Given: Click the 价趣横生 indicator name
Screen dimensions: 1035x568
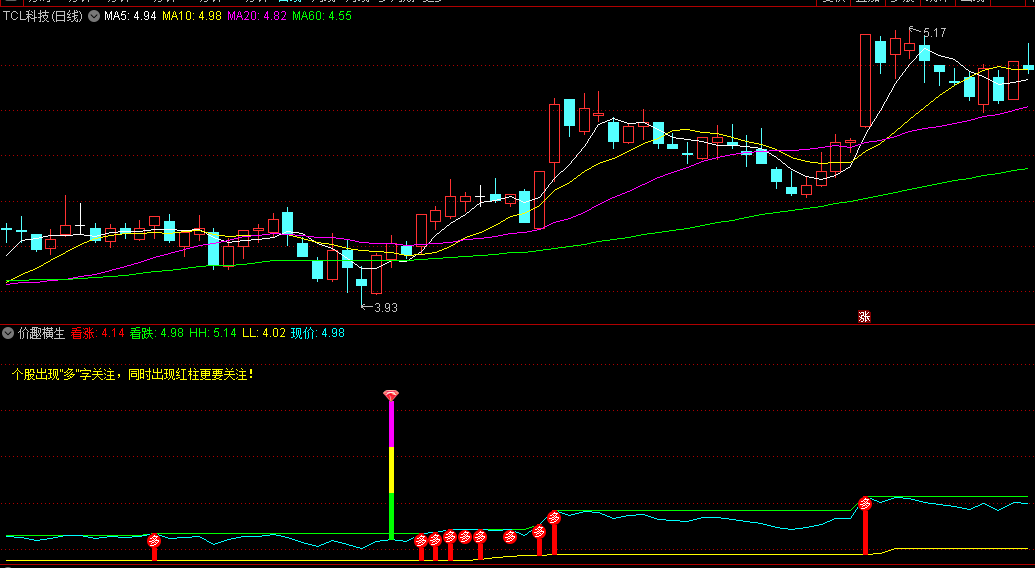Looking at the screenshot, I should pos(41,334).
